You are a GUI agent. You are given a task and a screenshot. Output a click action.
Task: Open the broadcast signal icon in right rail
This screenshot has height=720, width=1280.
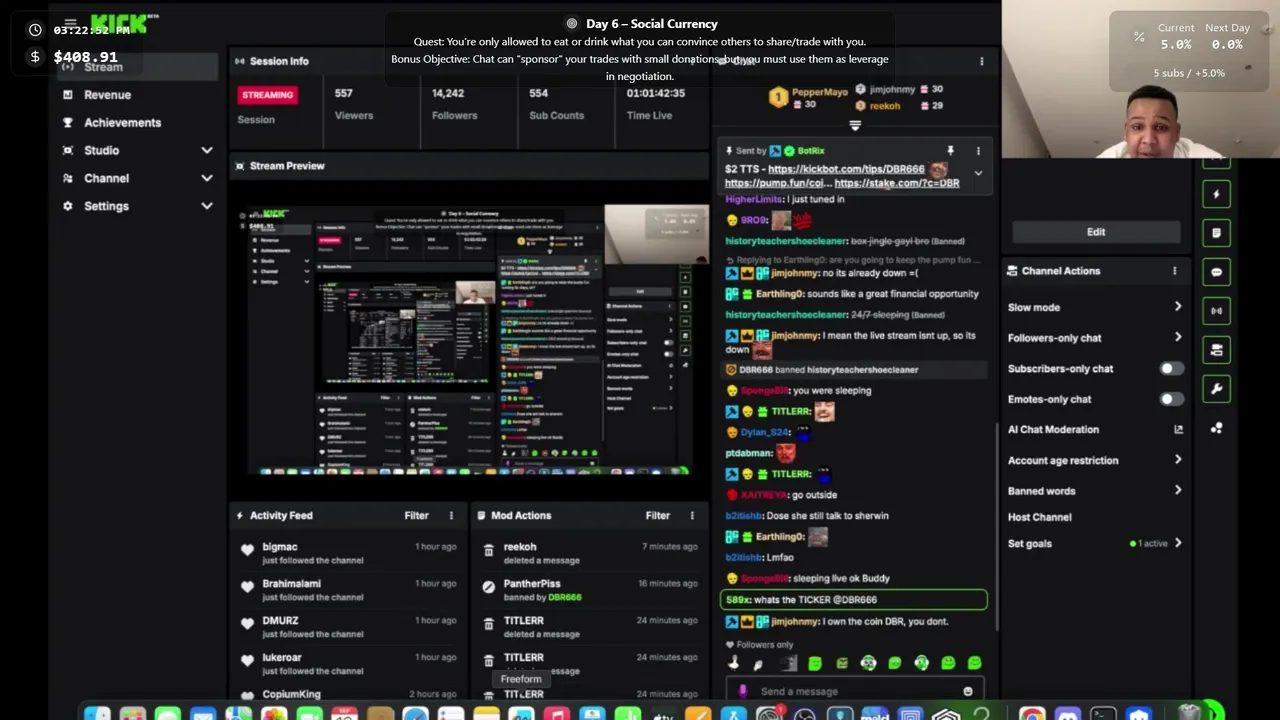point(1216,311)
